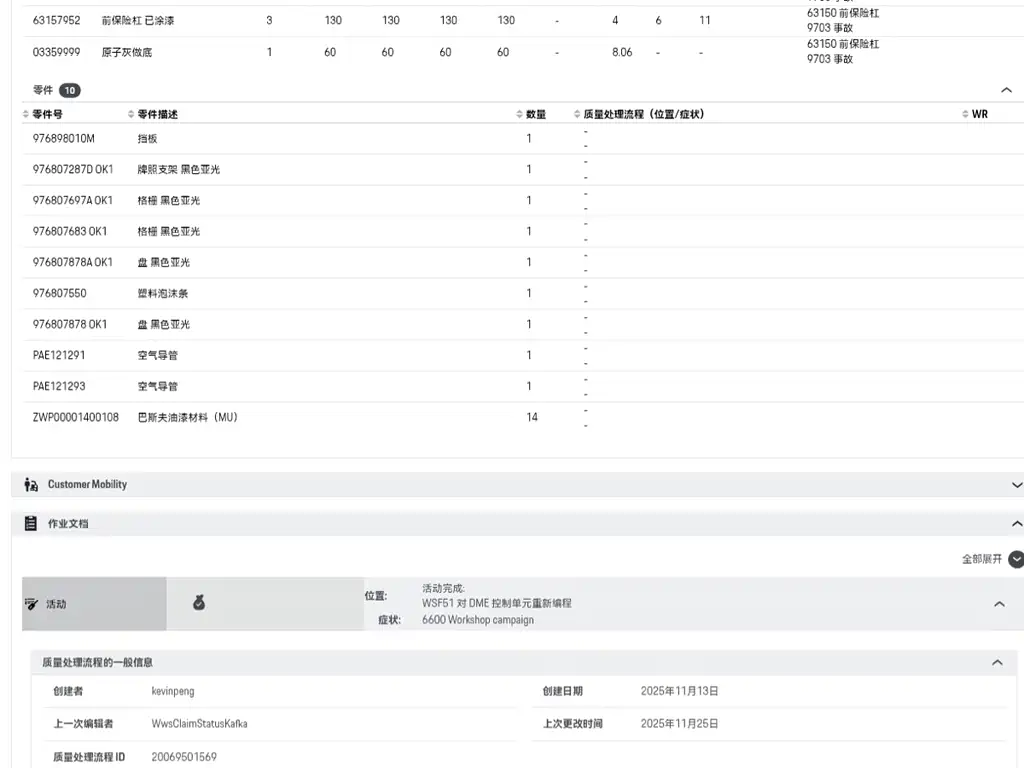Sort by WR column
This screenshot has height=768, width=1024.
[965, 114]
